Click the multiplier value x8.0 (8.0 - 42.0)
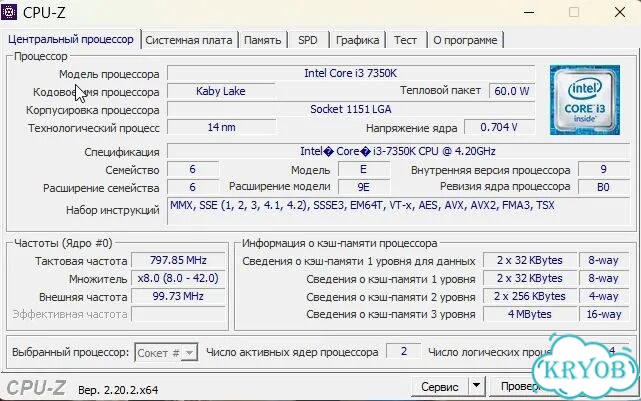This screenshot has width=641, height=401. [178, 278]
